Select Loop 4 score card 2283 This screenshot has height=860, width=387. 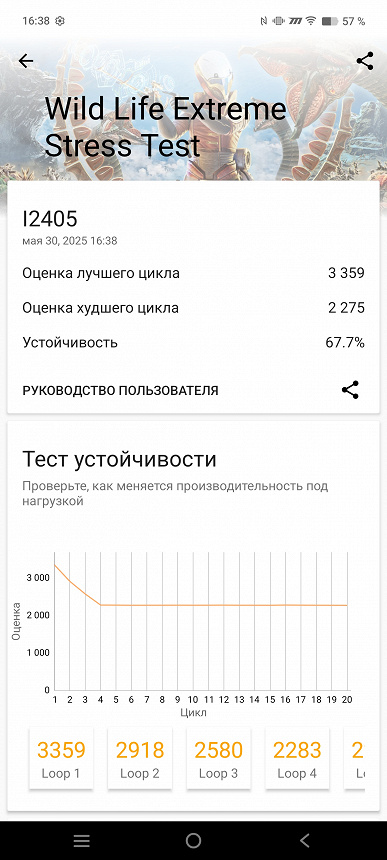(x=297, y=759)
